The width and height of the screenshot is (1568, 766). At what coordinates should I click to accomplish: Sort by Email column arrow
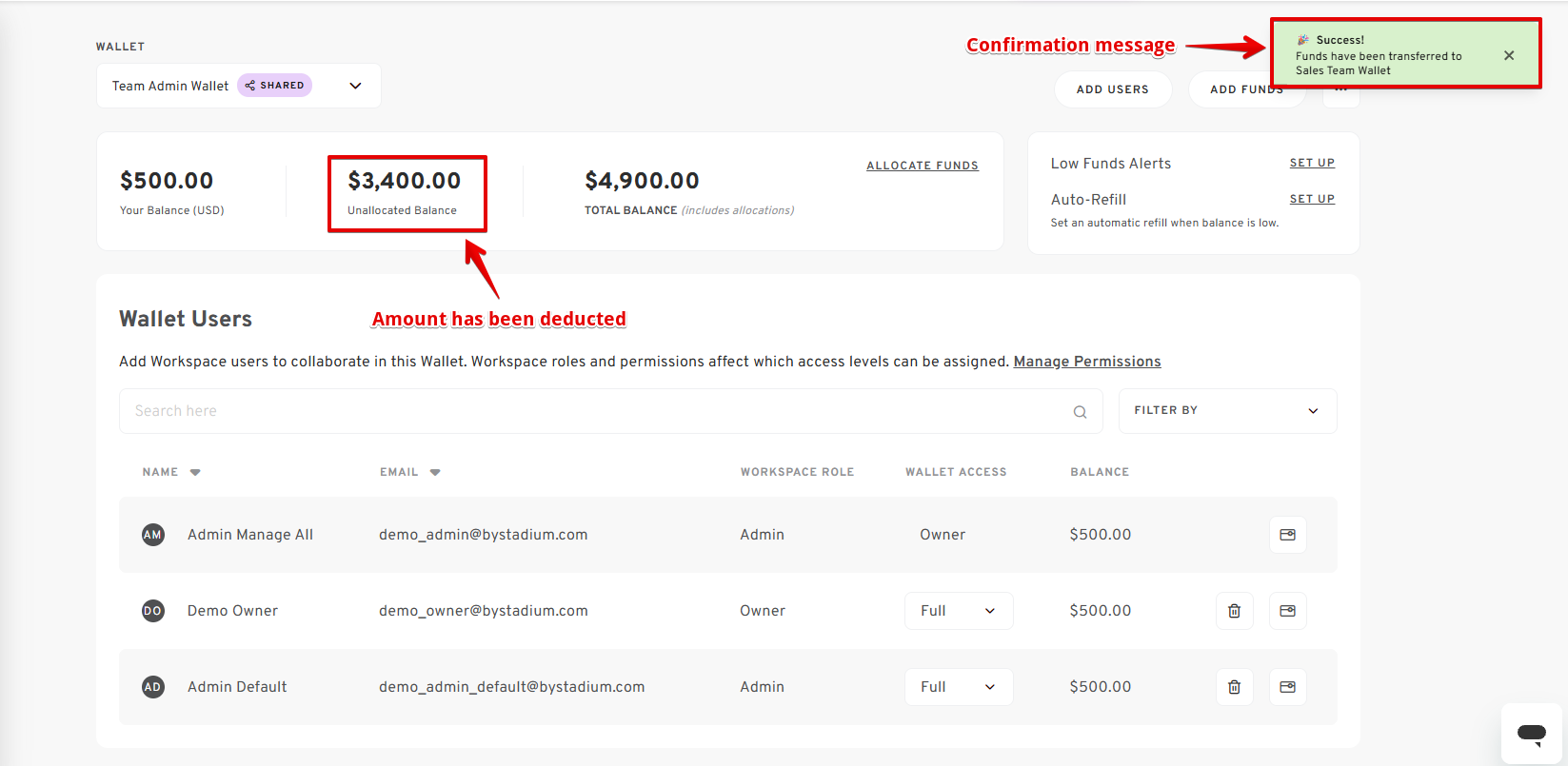[435, 472]
